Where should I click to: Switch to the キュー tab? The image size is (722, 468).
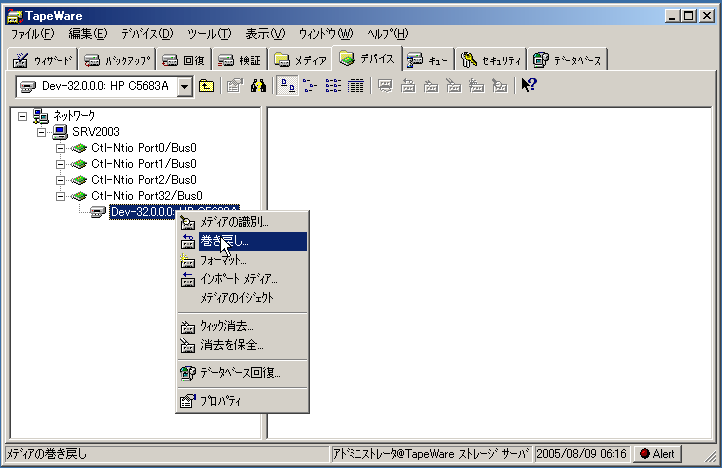tap(428, 60)
